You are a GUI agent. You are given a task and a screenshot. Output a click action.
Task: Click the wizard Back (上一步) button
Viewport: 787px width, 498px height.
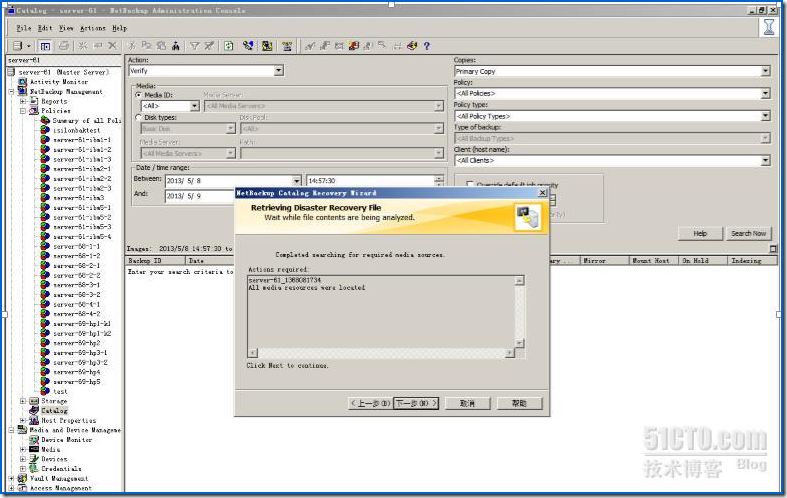coord(370,403)
